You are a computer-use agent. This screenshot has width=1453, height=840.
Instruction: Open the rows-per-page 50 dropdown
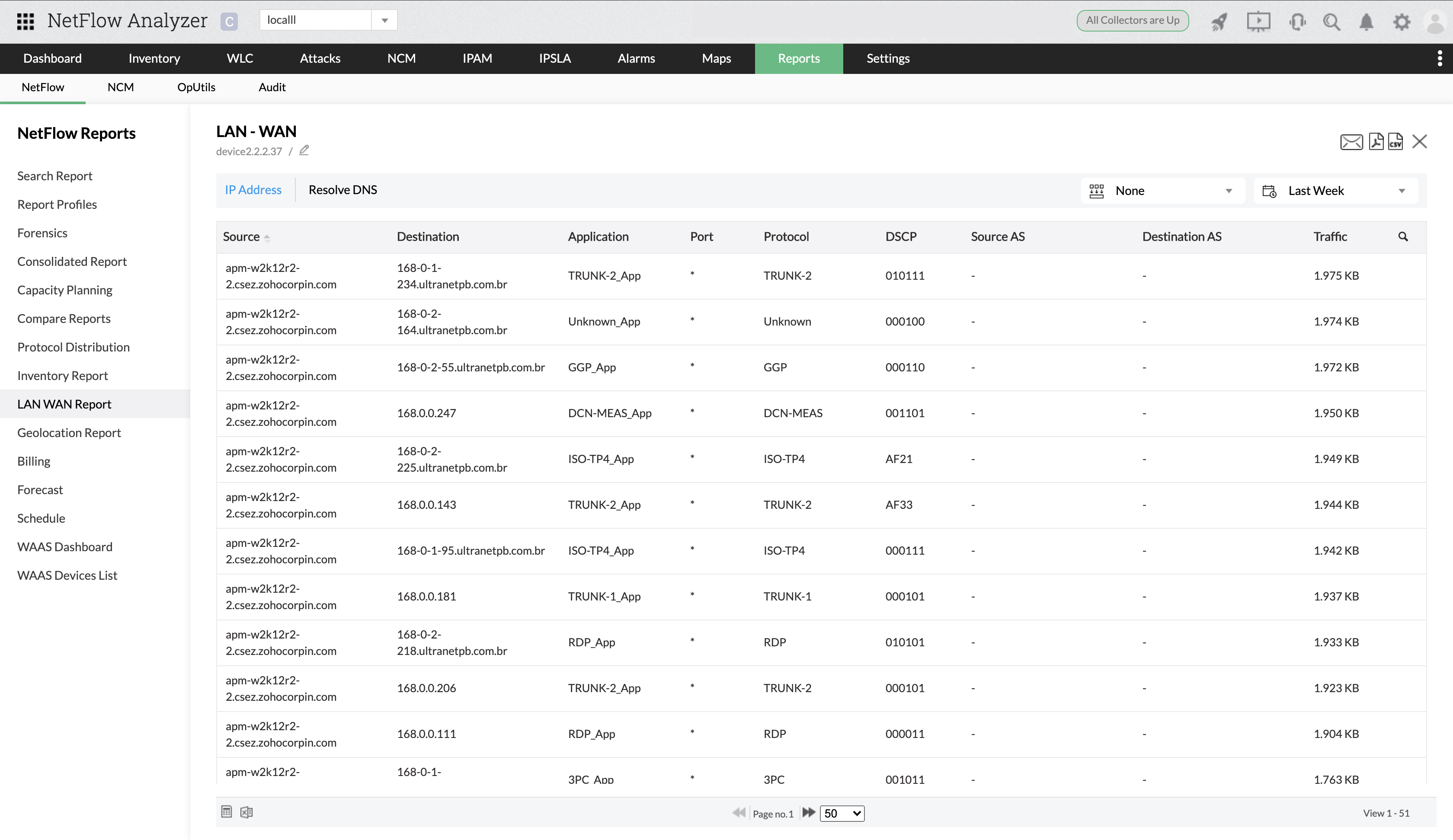(x=842, y=813)
